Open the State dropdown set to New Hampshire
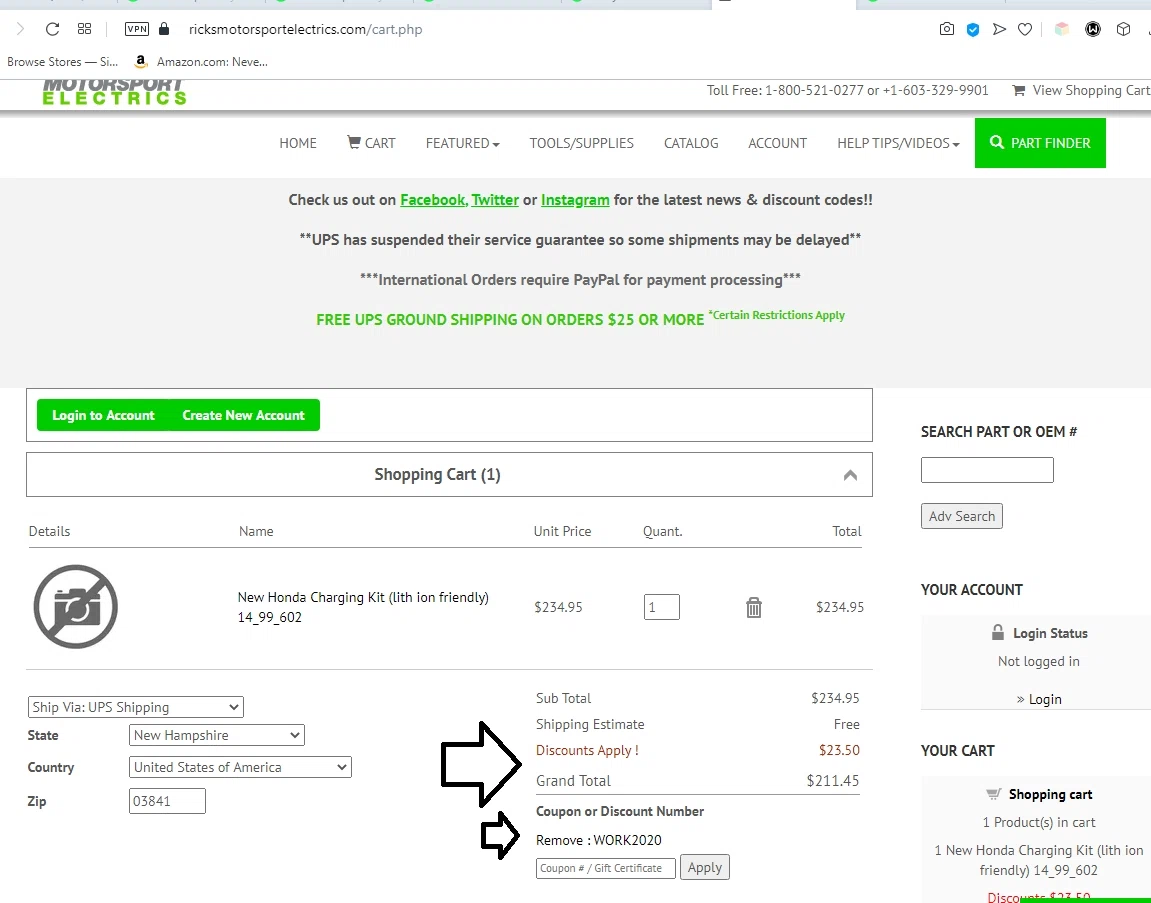This screenshot has height=903, width=1151. (x=217, y=735)
